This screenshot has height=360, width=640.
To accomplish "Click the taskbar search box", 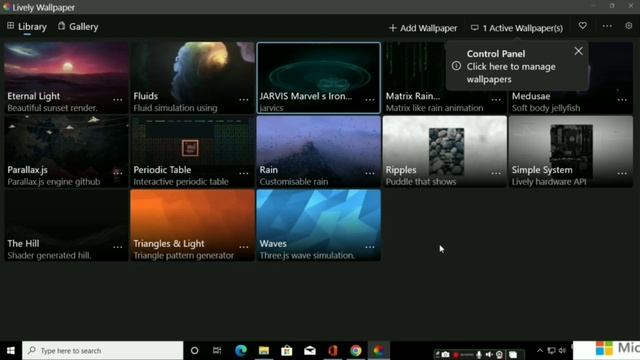I will (x=102, y=351).
